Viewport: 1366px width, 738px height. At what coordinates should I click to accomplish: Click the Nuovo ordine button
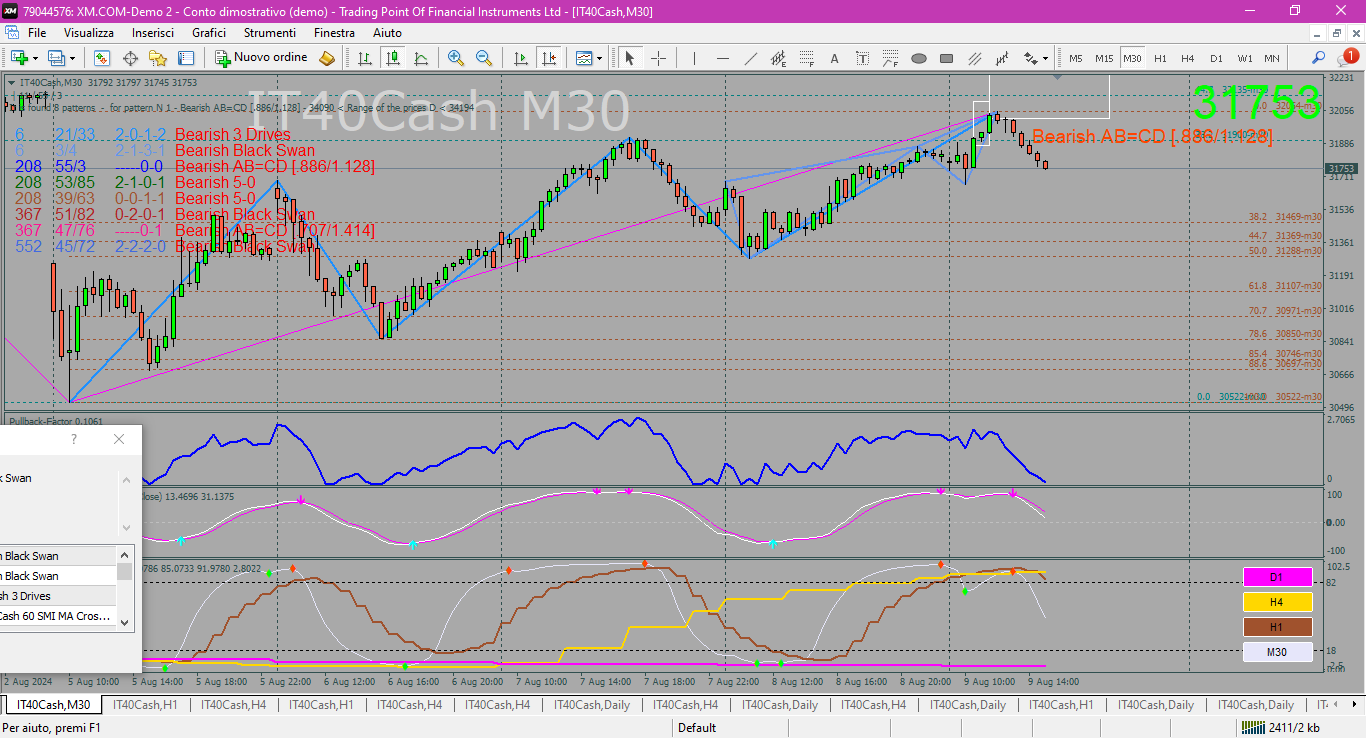point(261,58)
